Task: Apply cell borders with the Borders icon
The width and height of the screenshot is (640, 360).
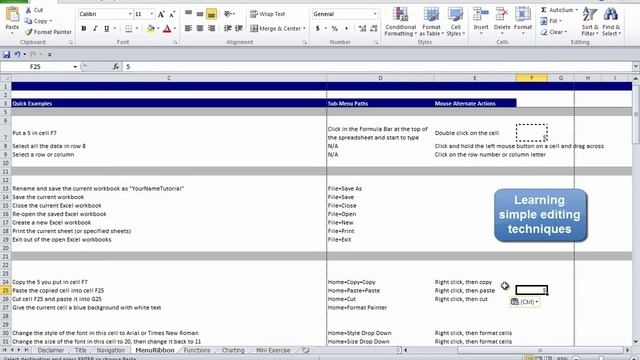Action: (x=129, y=29)
